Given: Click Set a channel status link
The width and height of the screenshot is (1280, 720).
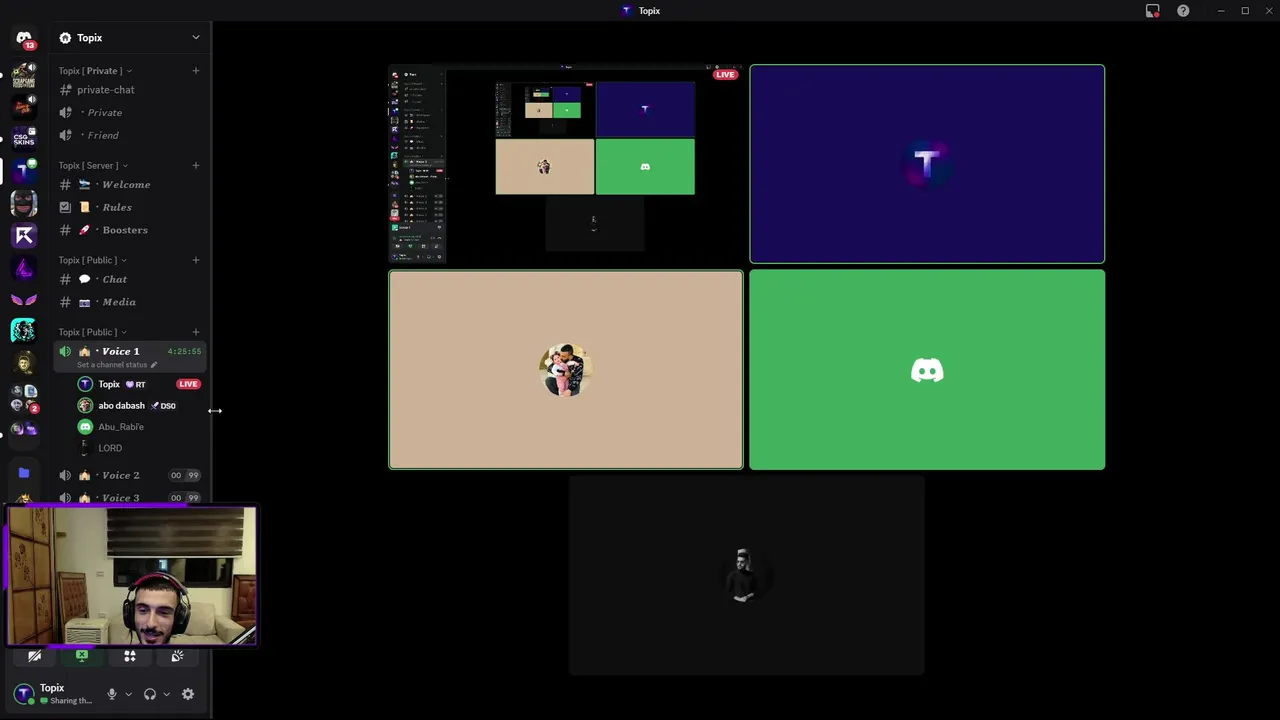Looking at the screenshot, I should click(111, 365).
